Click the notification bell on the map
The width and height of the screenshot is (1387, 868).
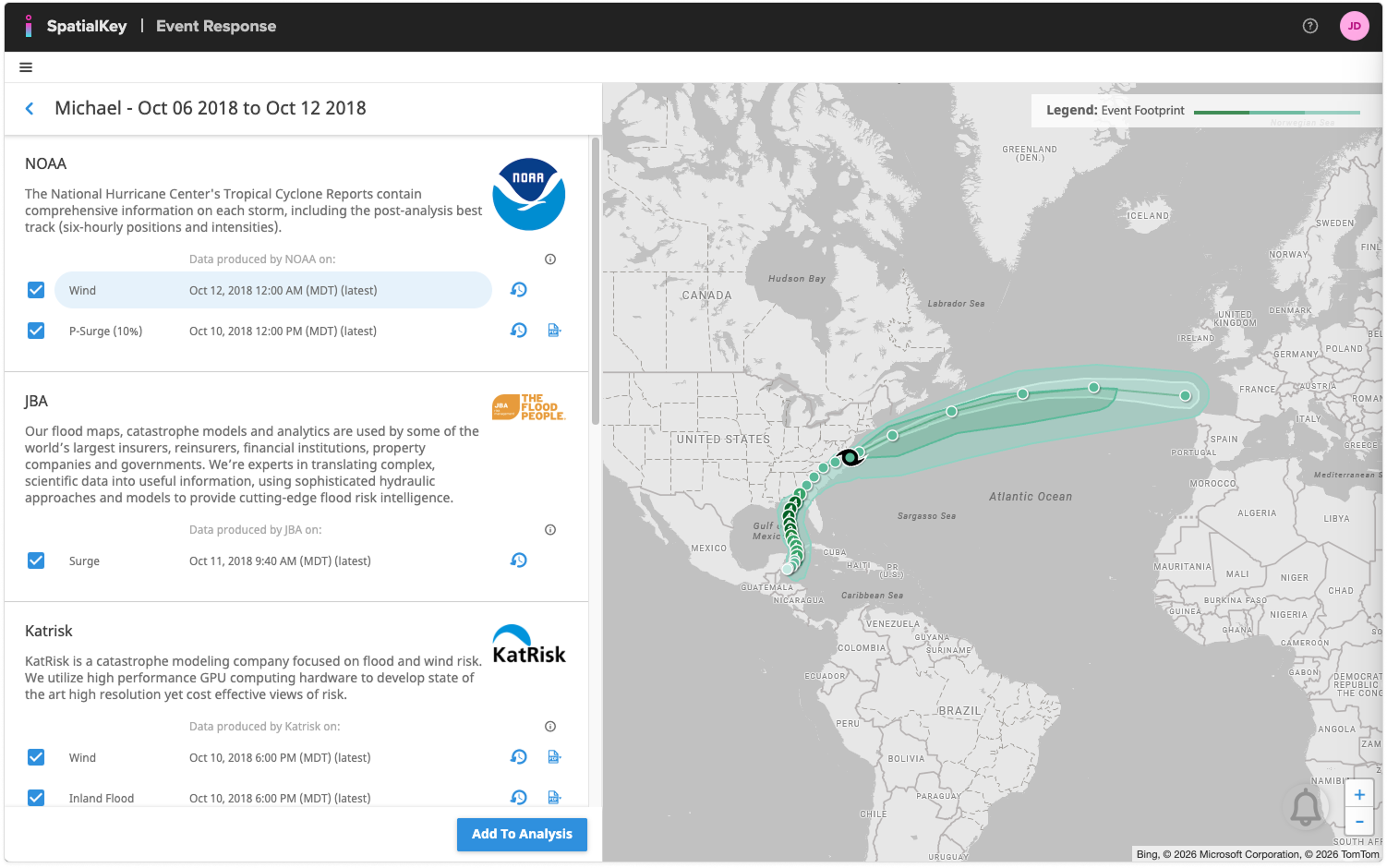[x=1305, y=808]
